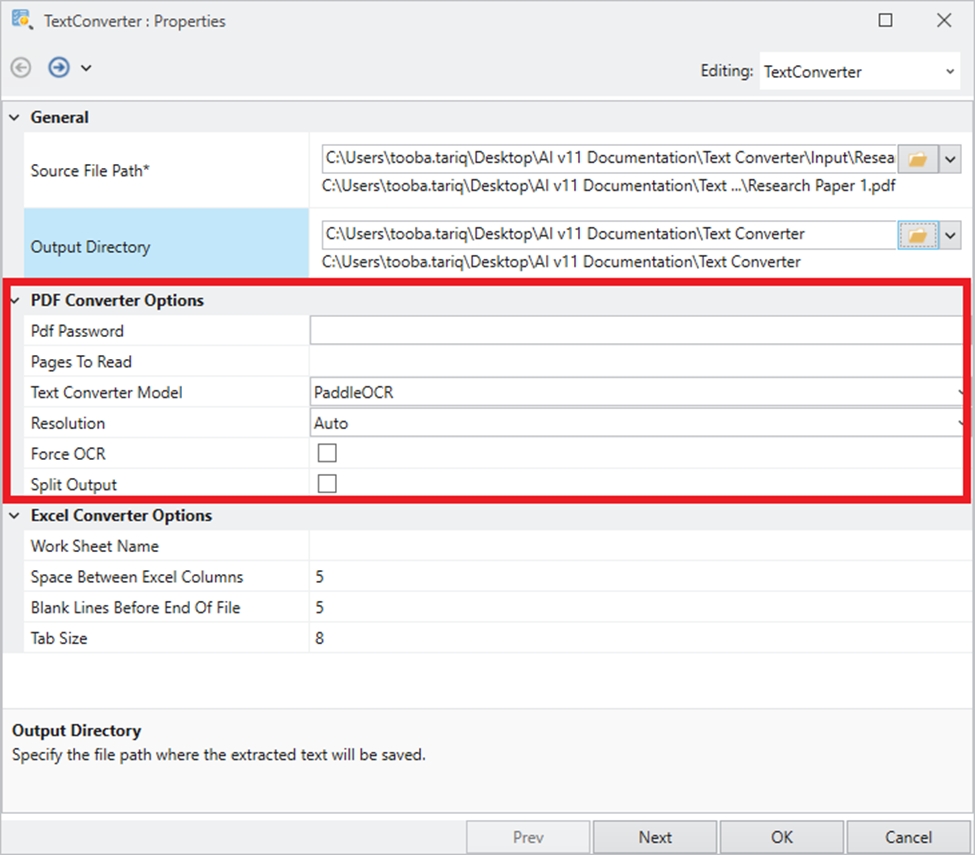Image resolution: width=975 pixels, height=855 pixels.
Task: Open the Resolution Auto dropdown
Action: [637, 423]
